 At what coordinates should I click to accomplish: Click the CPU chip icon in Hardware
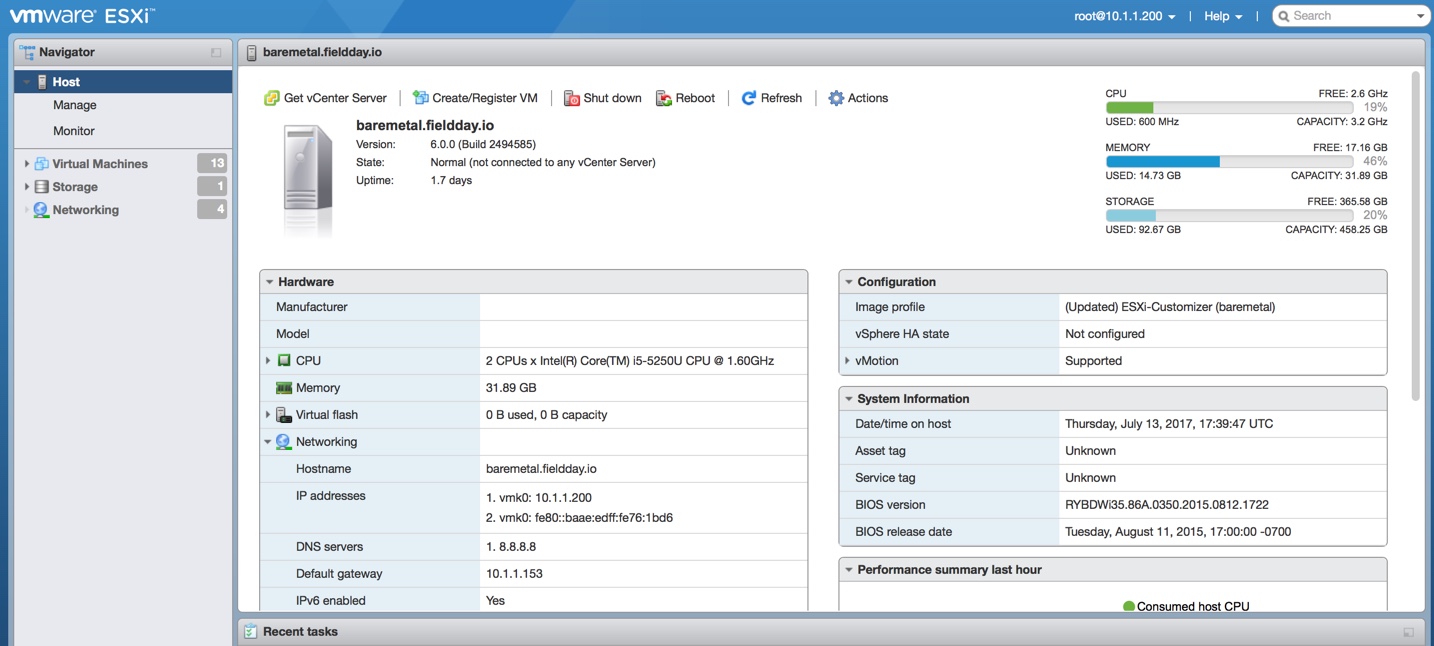pos(284,360)
